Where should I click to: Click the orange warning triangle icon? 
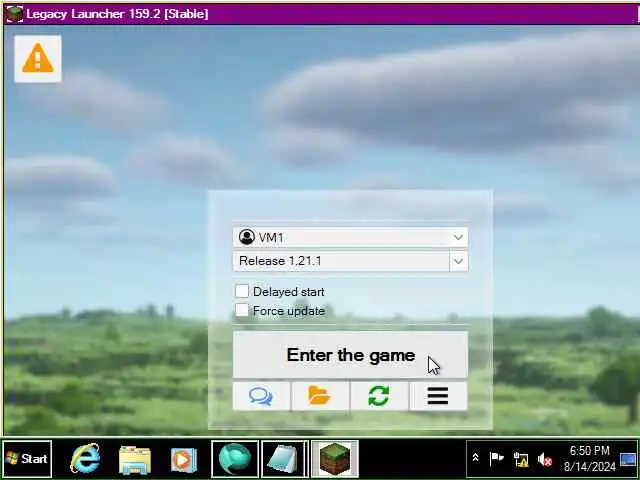coord(38,58)
